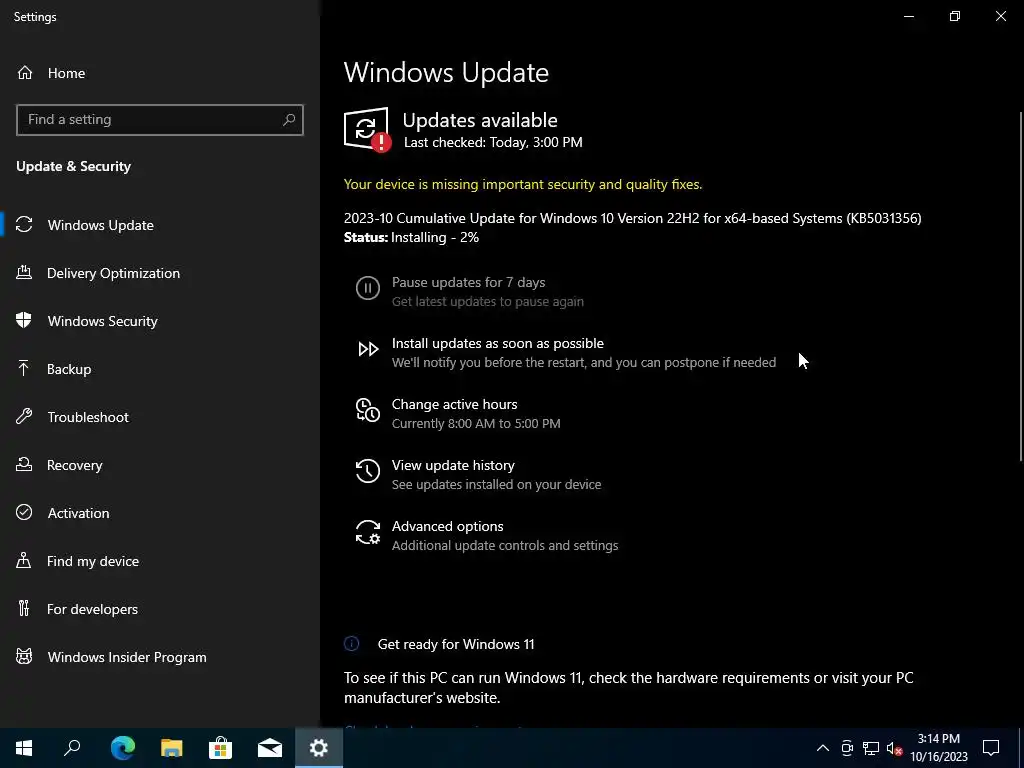Open Microsoft Store from the taskbar
1024x768 pixels.
click(221, 748)
